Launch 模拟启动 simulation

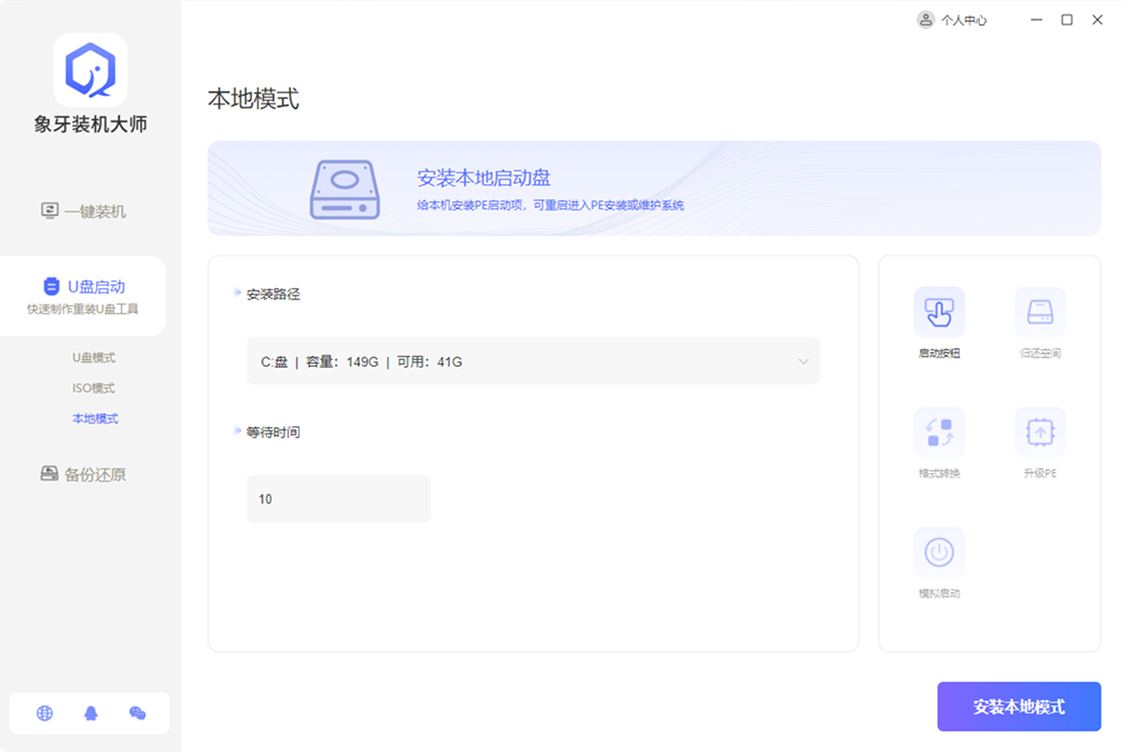tap(938, 553)
